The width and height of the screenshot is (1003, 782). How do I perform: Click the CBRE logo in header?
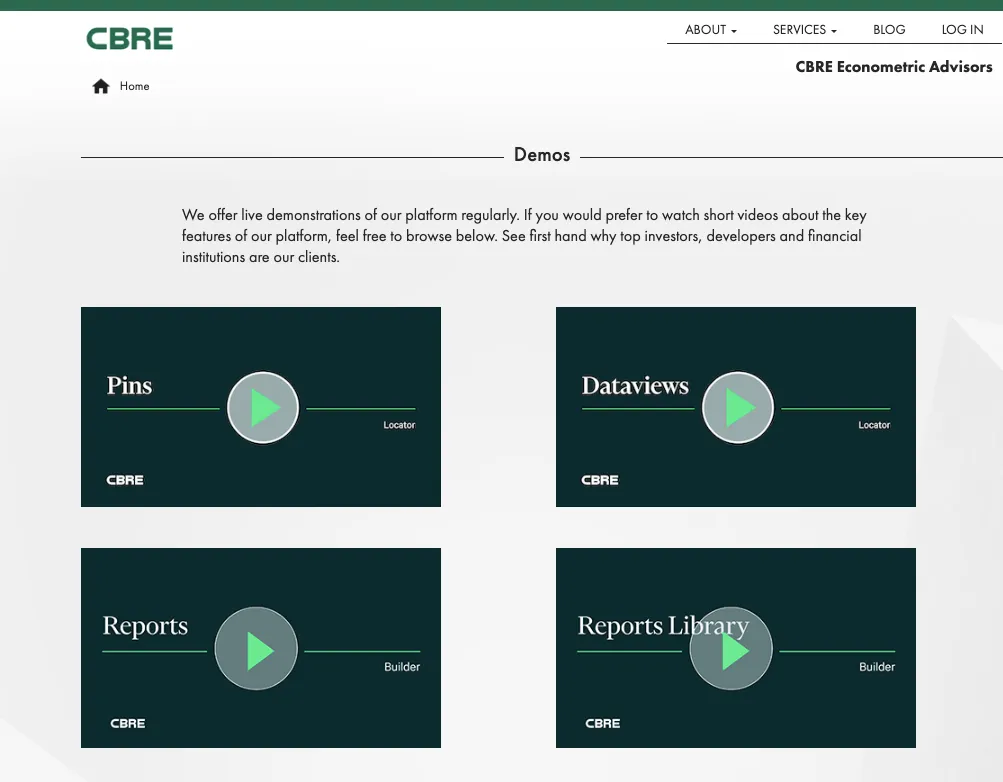(130, 38)
